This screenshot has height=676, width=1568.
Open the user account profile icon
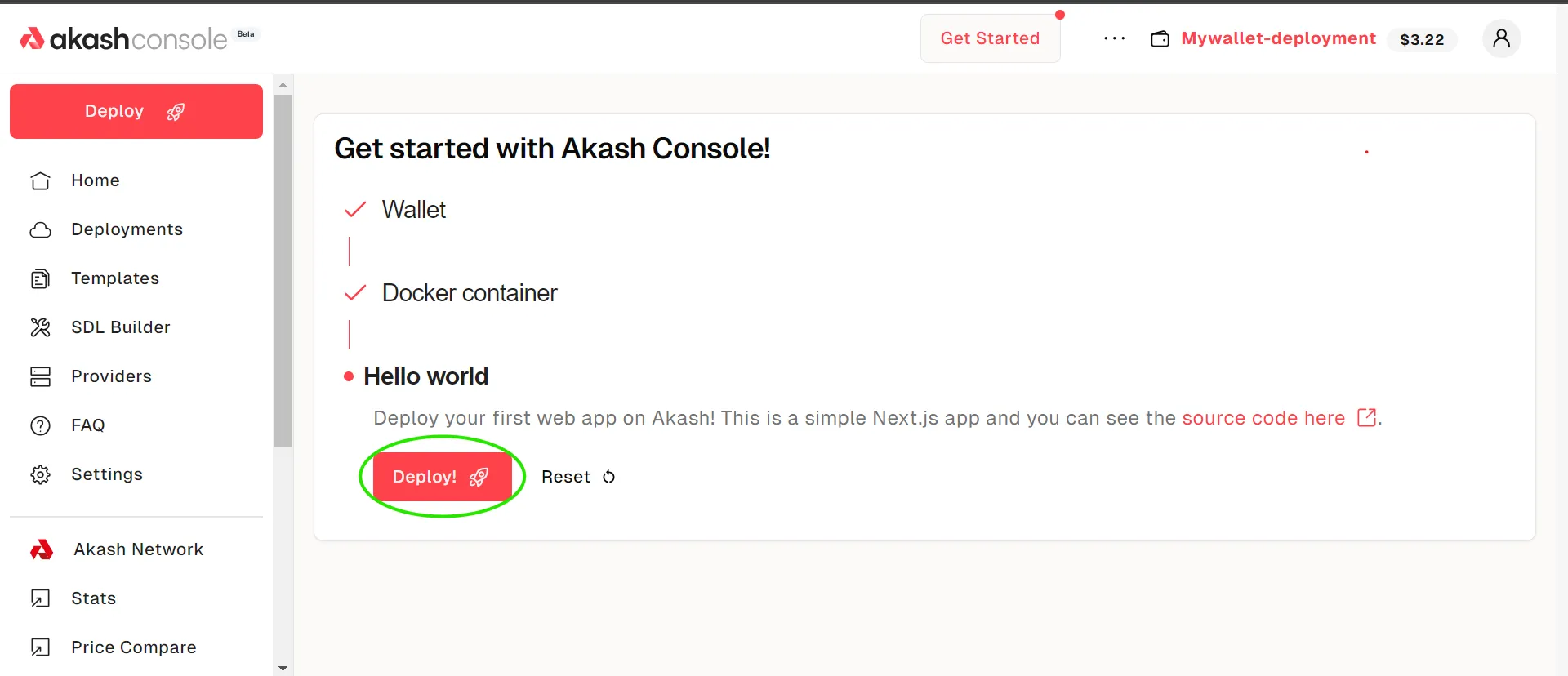point(1501,38)
